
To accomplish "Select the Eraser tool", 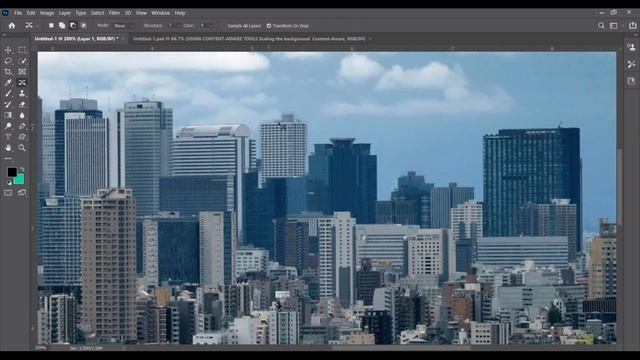I will coord(22,104).
